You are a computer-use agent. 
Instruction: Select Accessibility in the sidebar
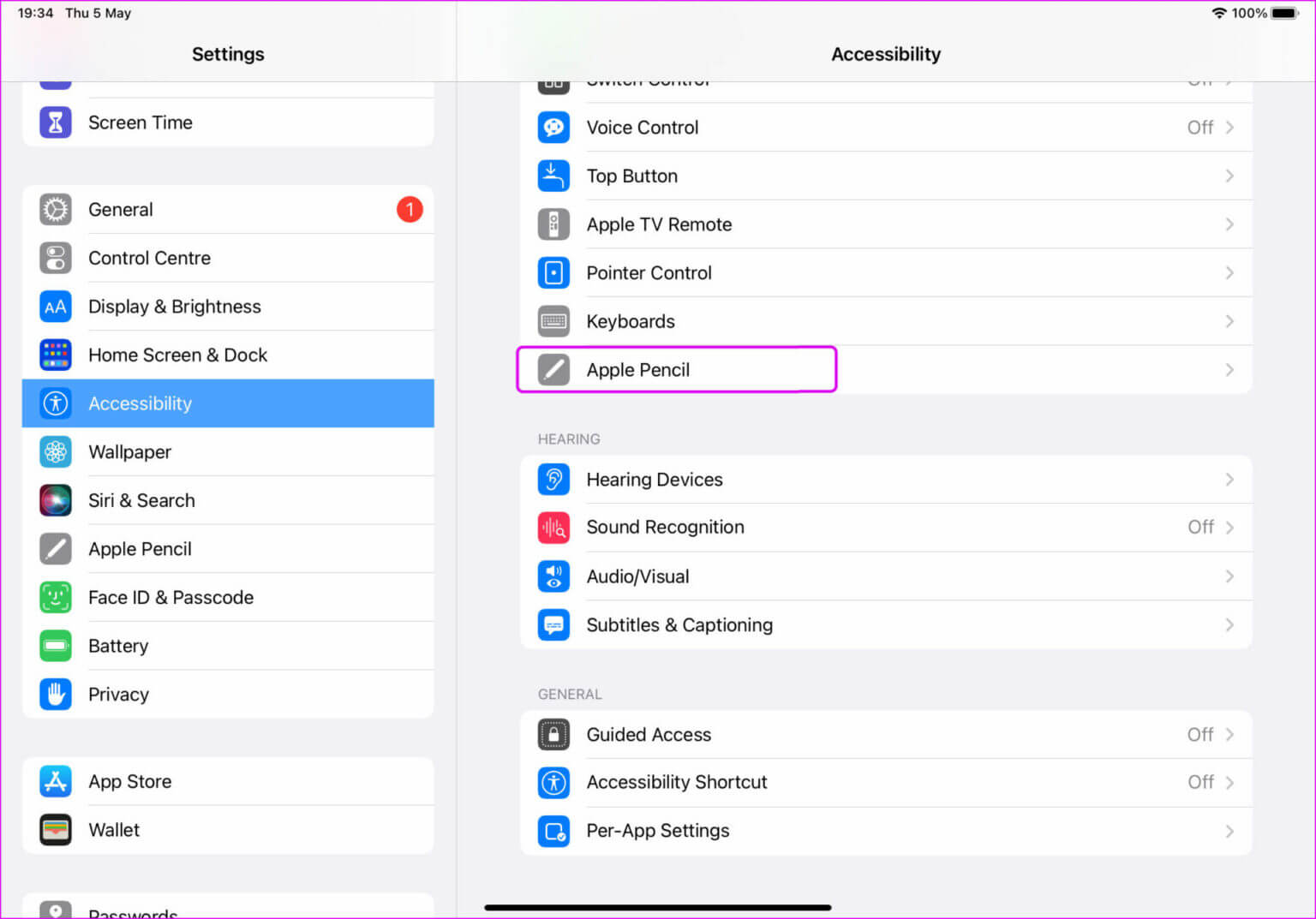pos(228,403)
